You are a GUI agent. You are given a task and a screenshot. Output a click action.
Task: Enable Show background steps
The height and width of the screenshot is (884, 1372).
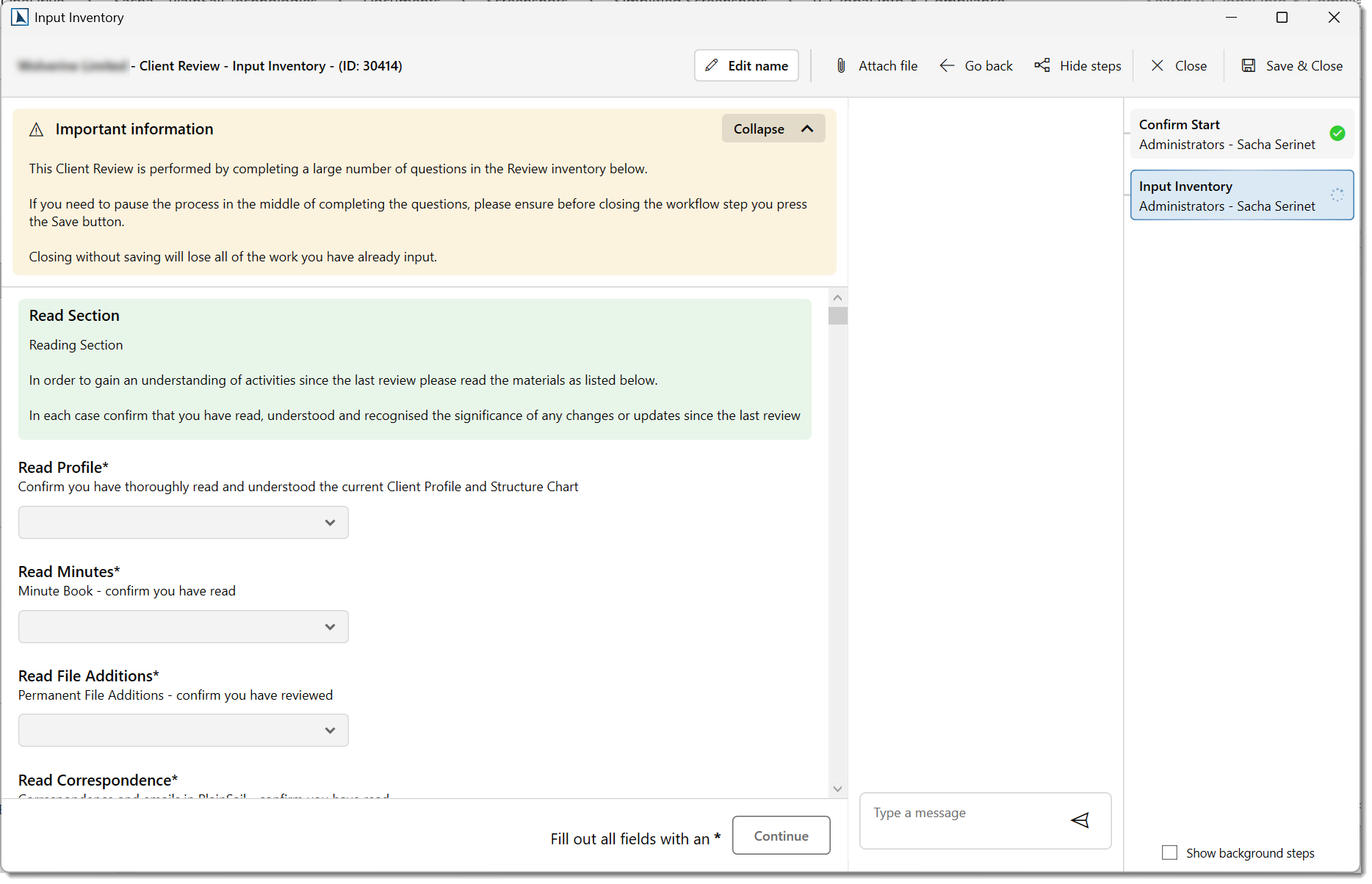[1170, 852]
